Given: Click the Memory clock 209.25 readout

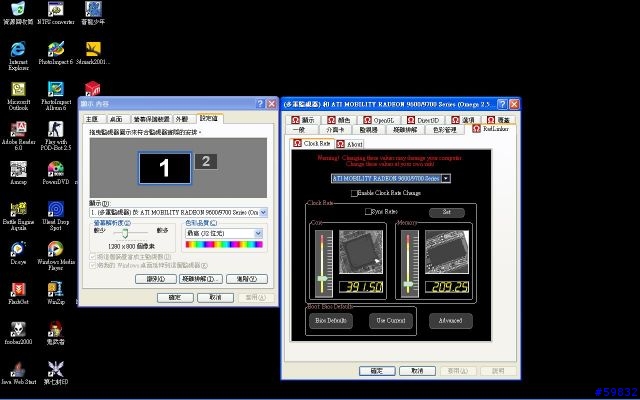Looking at the screenshot, I should [x=447, y=287].
